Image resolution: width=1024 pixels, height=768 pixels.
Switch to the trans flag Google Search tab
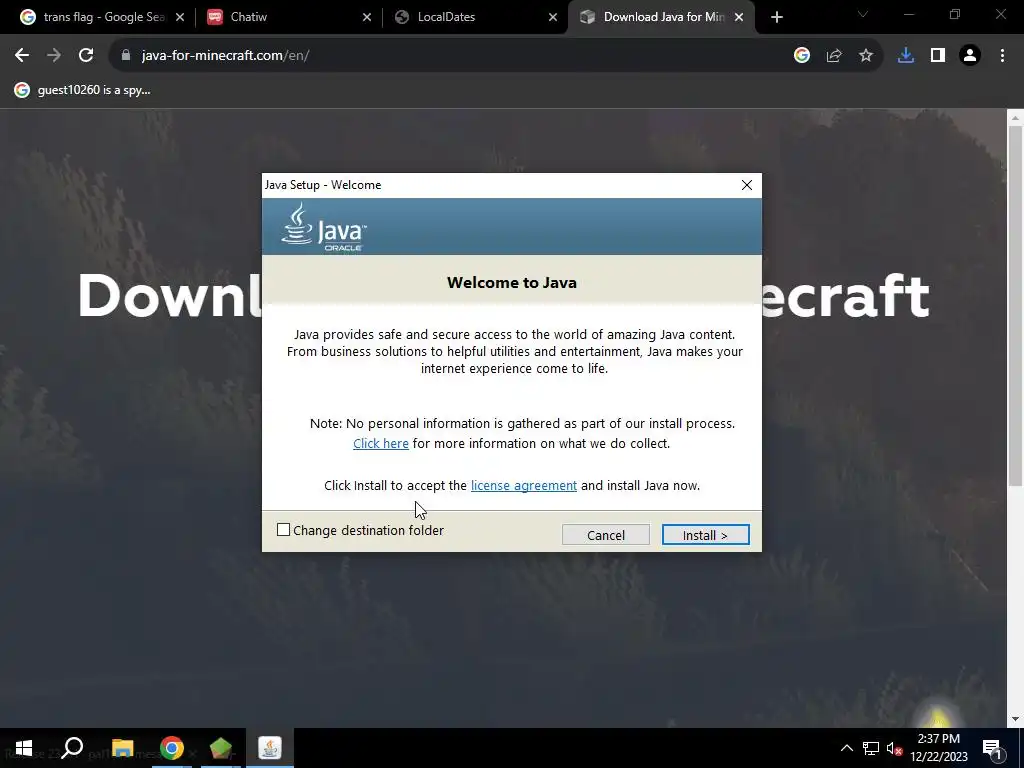tap(102, 17)
